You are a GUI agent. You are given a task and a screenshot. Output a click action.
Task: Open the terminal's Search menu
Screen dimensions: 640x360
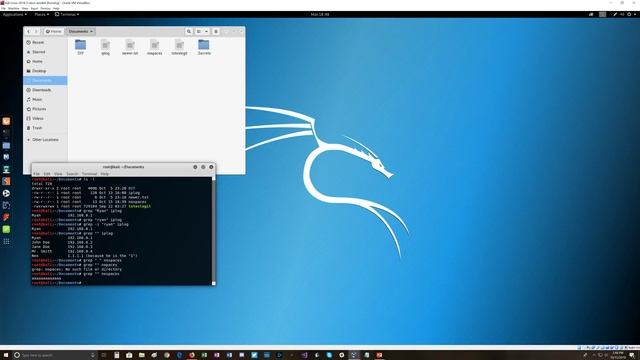point(72,174)
